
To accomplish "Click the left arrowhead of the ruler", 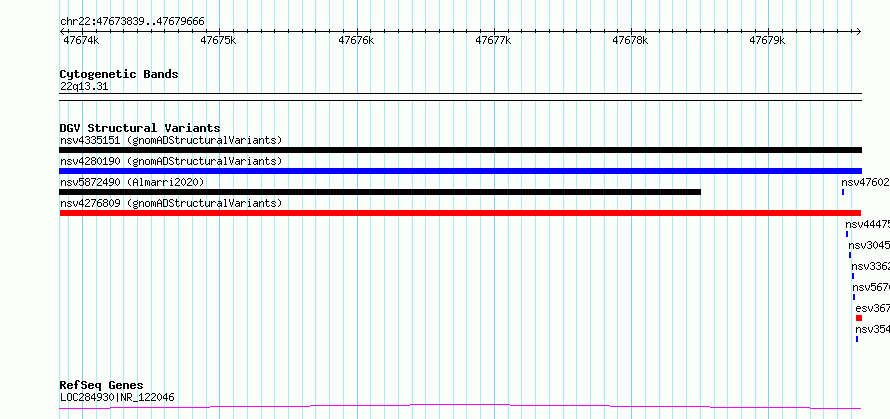I will pyautogui.click(x=62, y=32).
